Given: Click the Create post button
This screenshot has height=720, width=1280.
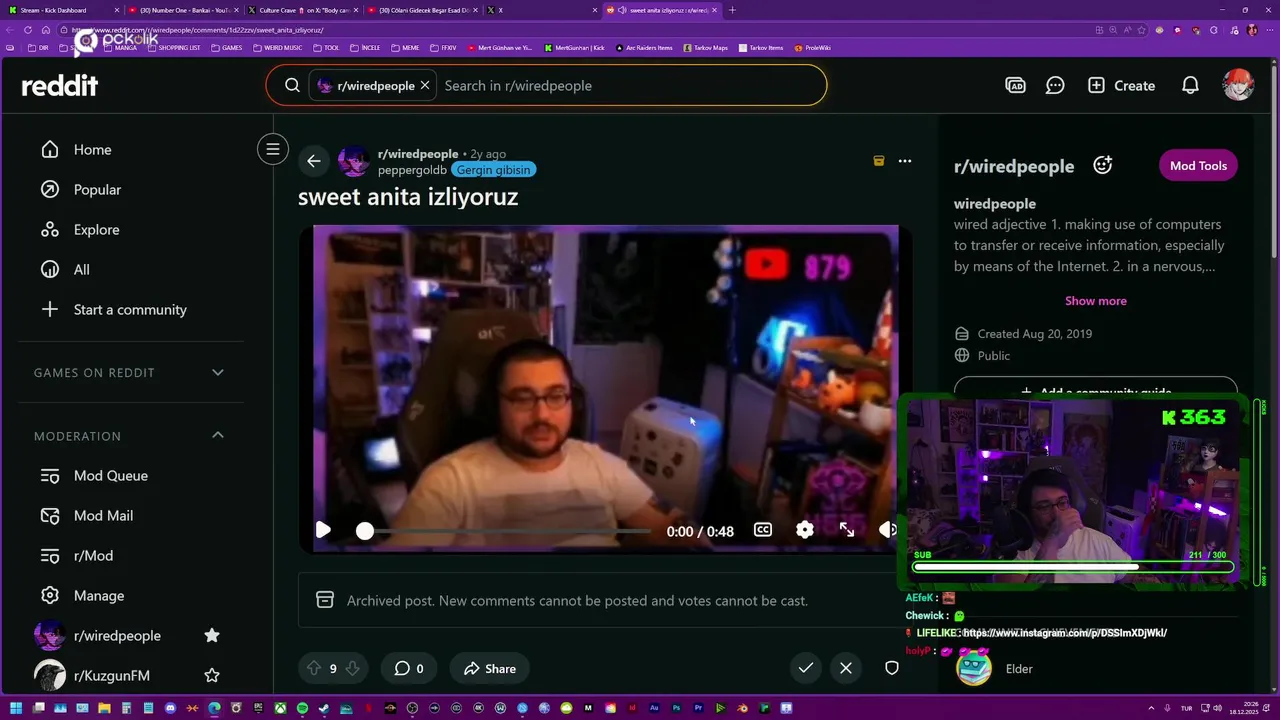Looking at the screenshot, I should click(x=1121, y=86).
